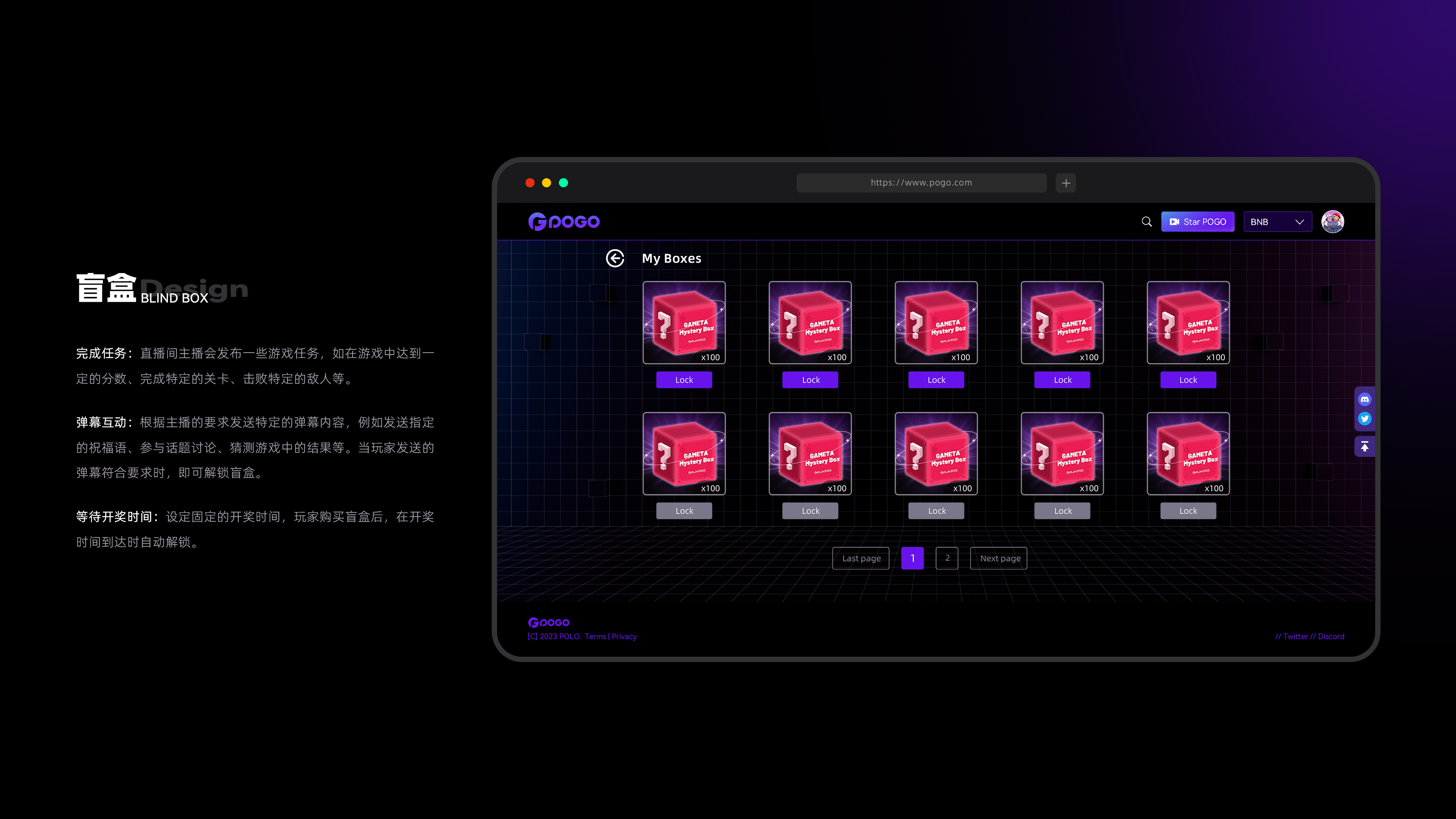Screen dimensions: 1456x819
Task: Click the footer POGO logo
Action: pyautogui.click(x=548, y=622)
